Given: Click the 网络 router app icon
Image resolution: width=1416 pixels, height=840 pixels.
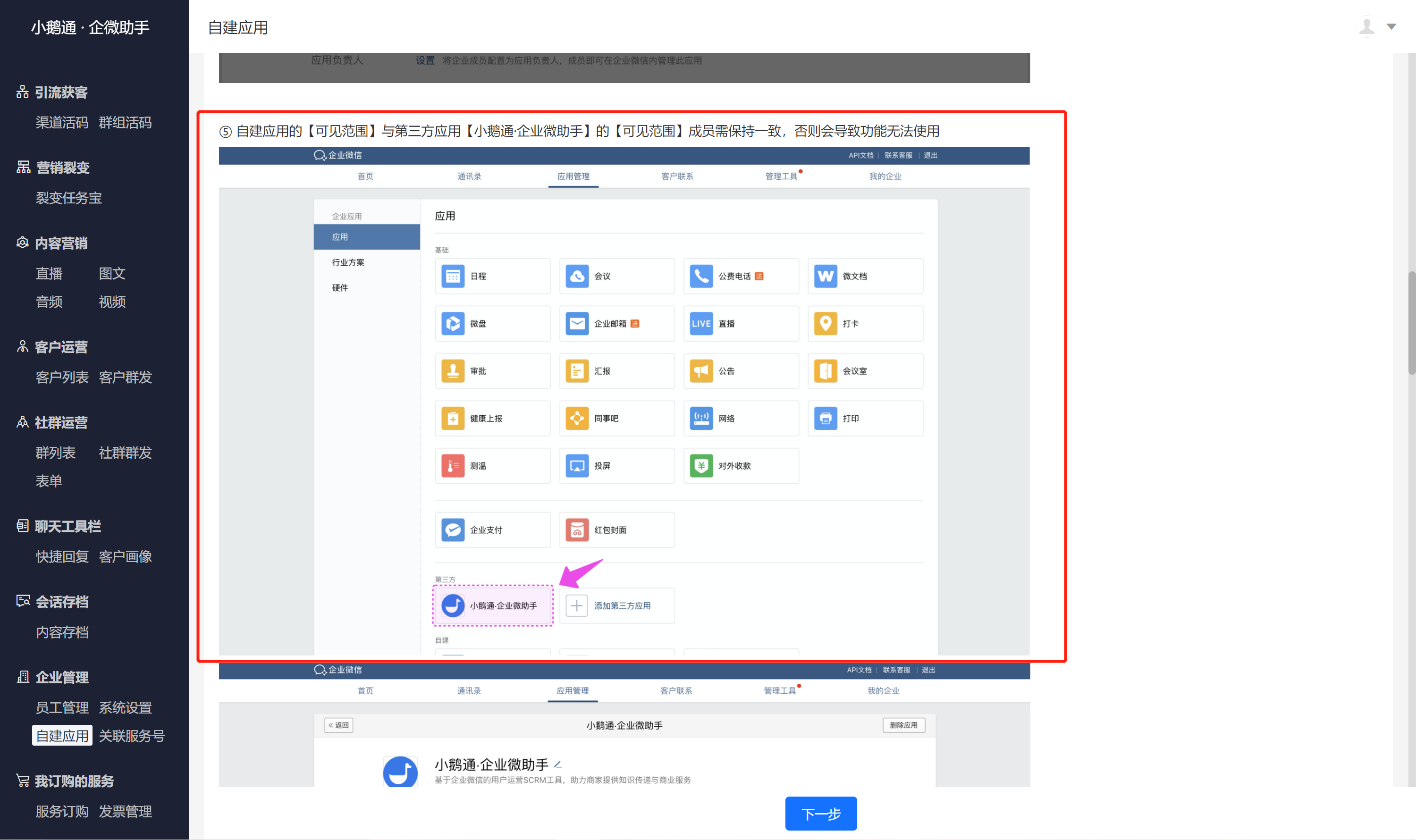Looking at the screenshot, I should [701, 418].
